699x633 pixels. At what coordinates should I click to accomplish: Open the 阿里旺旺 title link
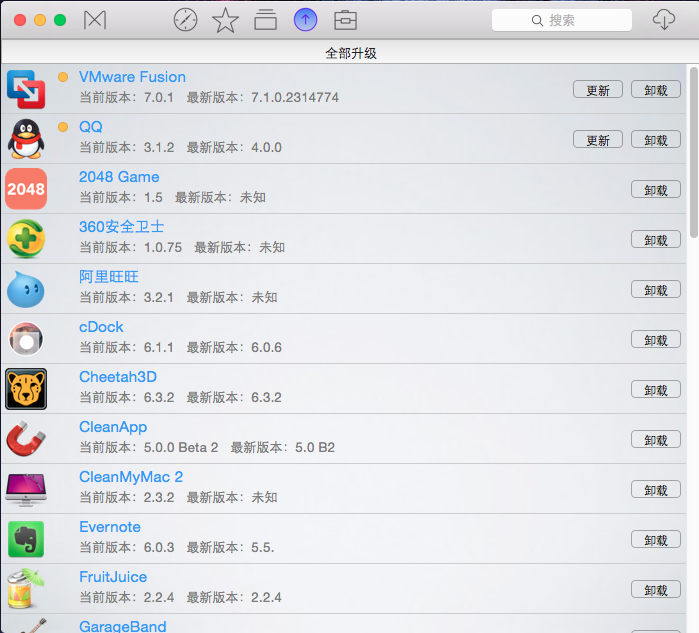coord(109,276)
